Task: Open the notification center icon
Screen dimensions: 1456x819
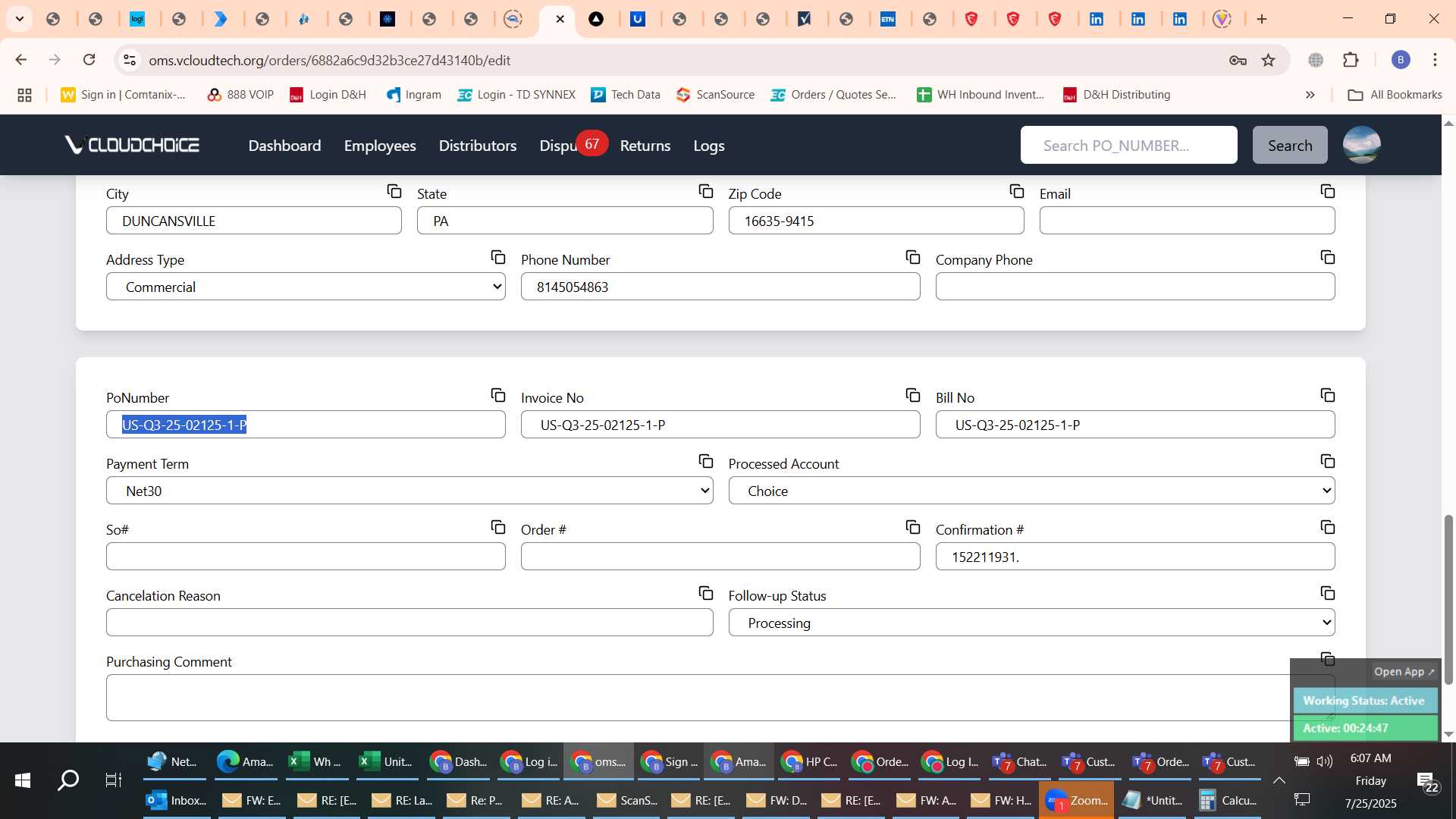Action: 1426,781
